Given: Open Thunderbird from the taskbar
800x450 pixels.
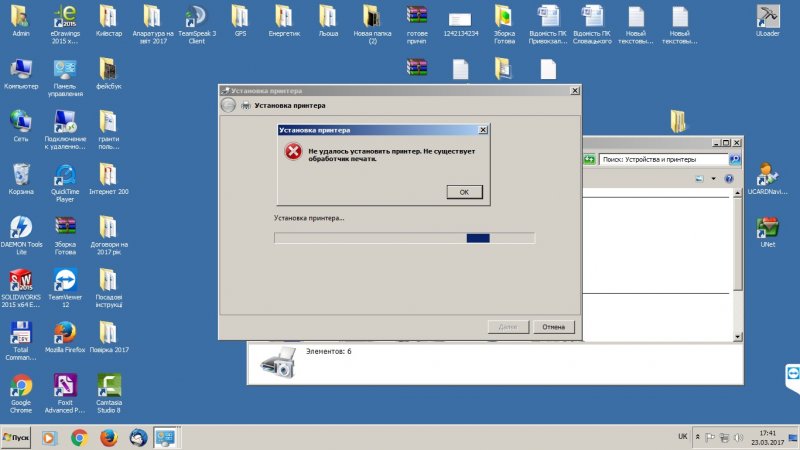Looking at the screenshot, I should (x=137, y=437).
